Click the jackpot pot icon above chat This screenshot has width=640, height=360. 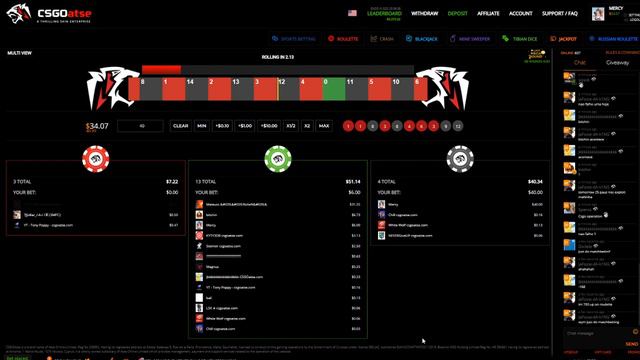(x=537, y=55)
